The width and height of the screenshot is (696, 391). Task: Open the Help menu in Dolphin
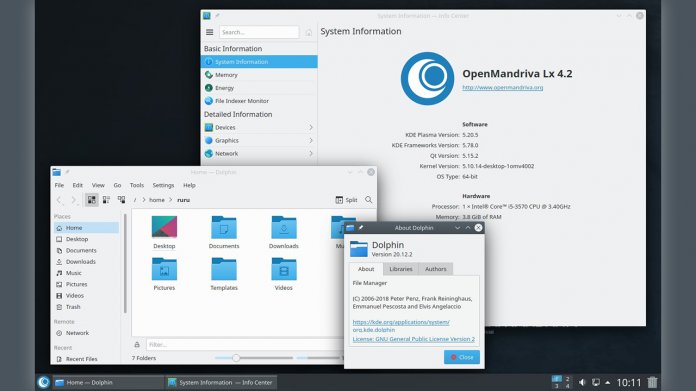click(189, 185)
